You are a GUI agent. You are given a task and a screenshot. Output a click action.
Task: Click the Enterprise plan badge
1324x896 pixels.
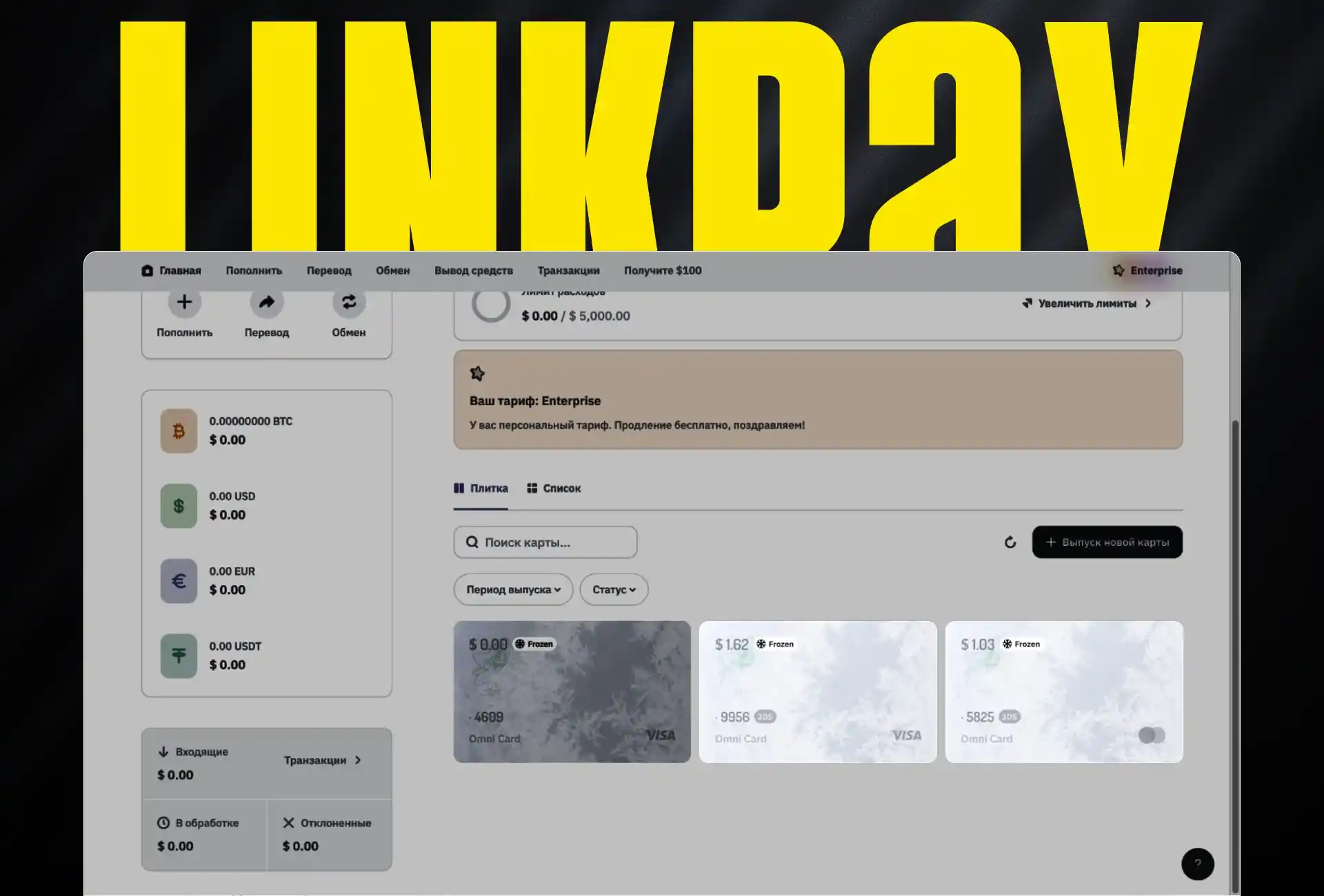1147,270
